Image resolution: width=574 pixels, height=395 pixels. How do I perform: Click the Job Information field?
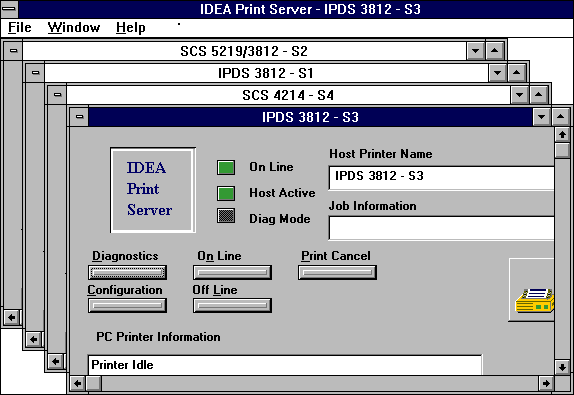coord(441,228)
